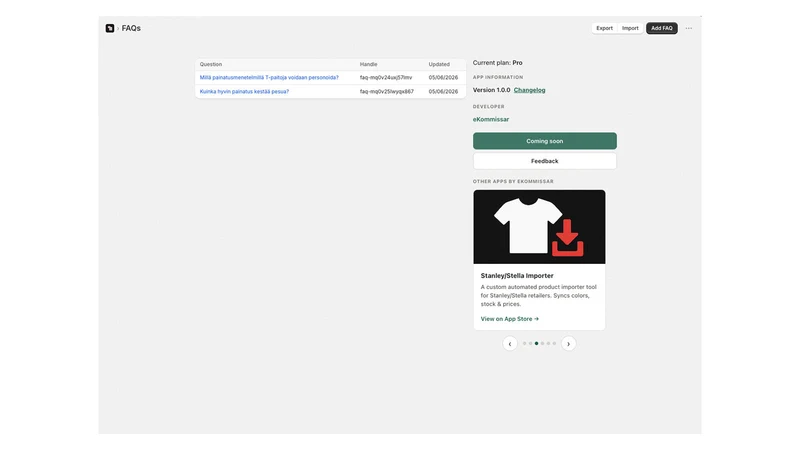Click handle faq-mq0v25lwyqx867
This screenshot has height=450, width=800.
[387, 91]
